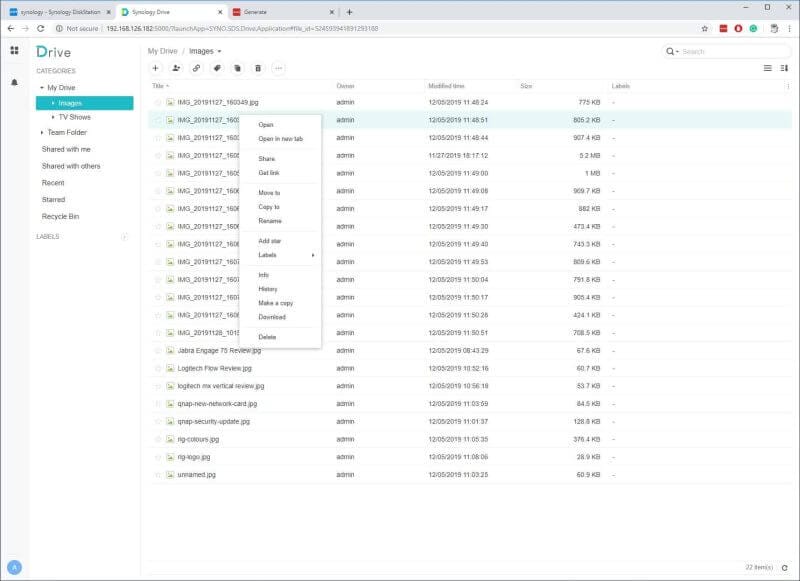Collapse the My Drive tree branch
800x581 pixels.
[x=42, y=87]
